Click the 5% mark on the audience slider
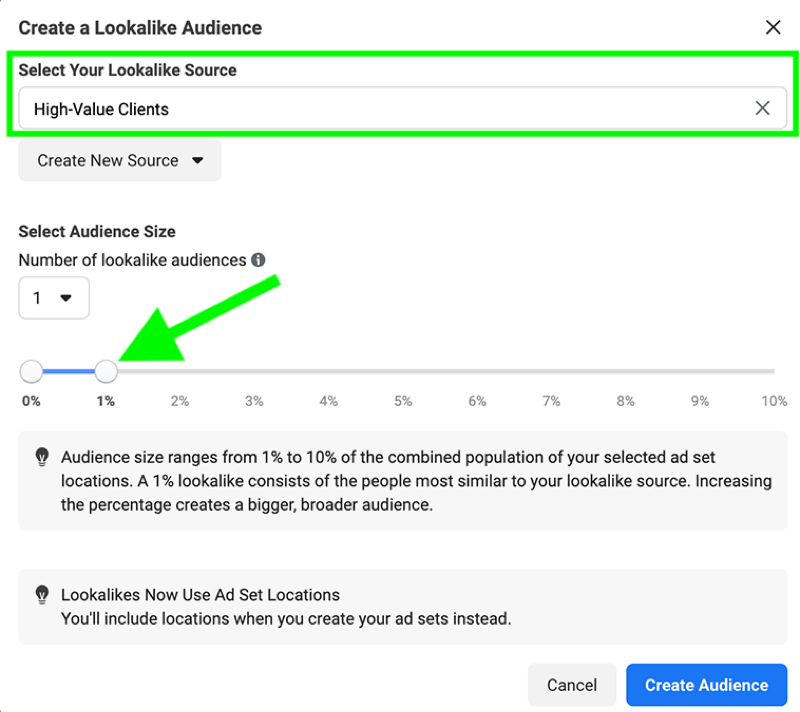 coord(403,401)
